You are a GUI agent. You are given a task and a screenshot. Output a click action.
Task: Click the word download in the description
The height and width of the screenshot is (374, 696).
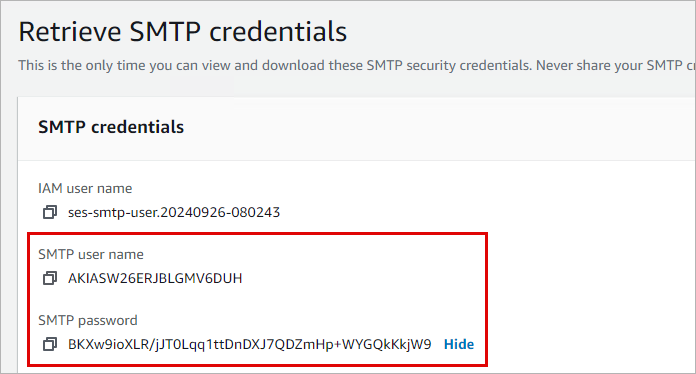tap(293, 66)
